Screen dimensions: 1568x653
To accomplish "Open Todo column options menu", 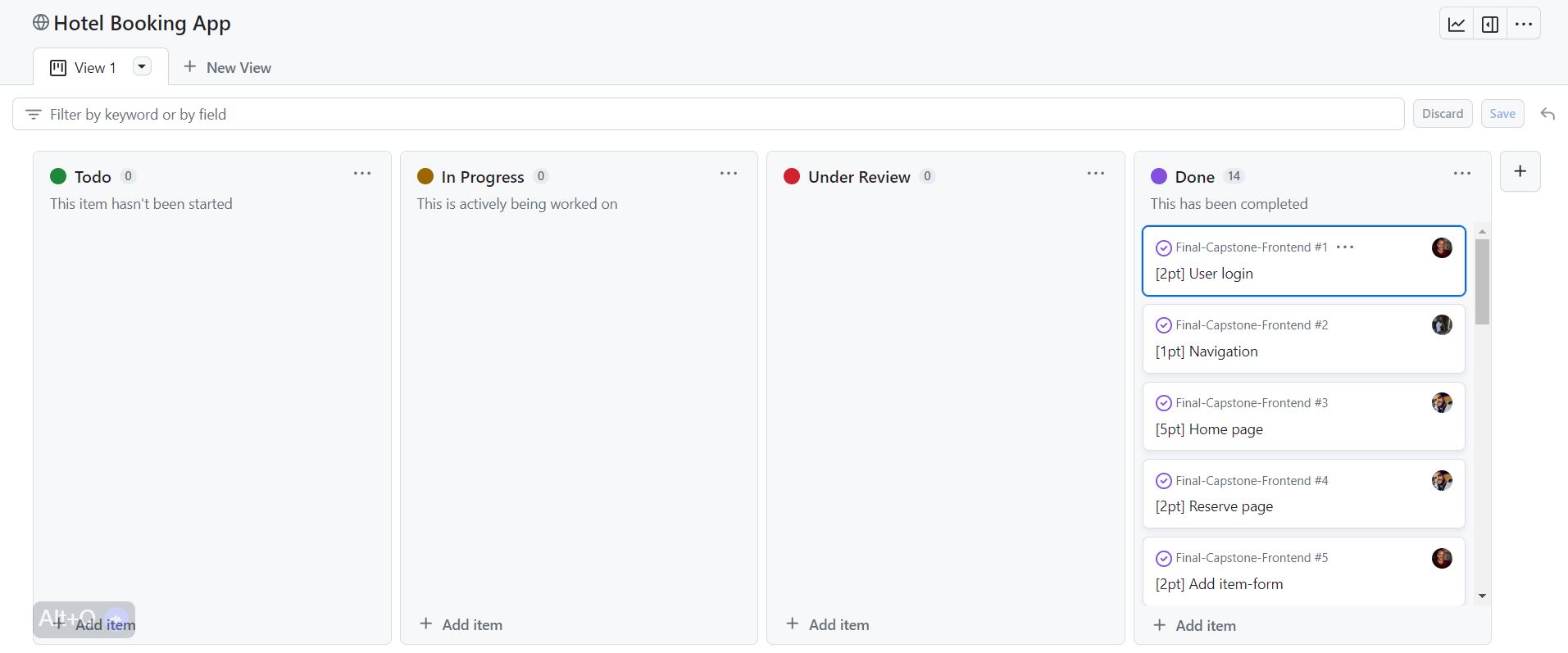I will coord(362,174).
